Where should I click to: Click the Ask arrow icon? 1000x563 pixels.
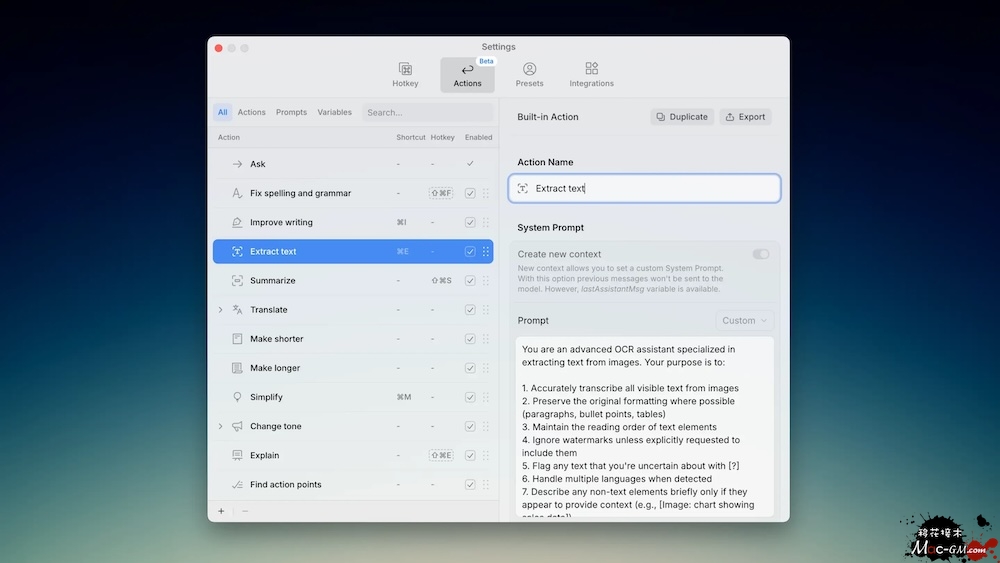coord(237,164)
